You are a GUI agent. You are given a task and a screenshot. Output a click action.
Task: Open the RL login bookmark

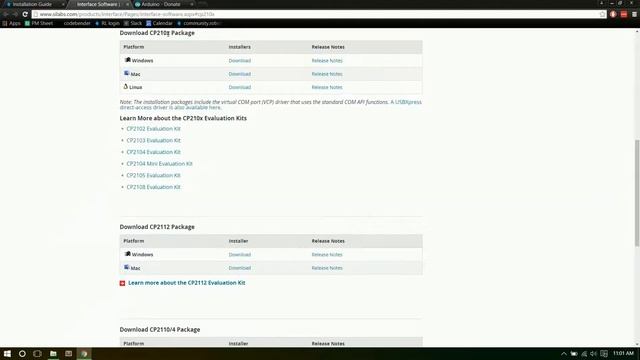(107, 23)
